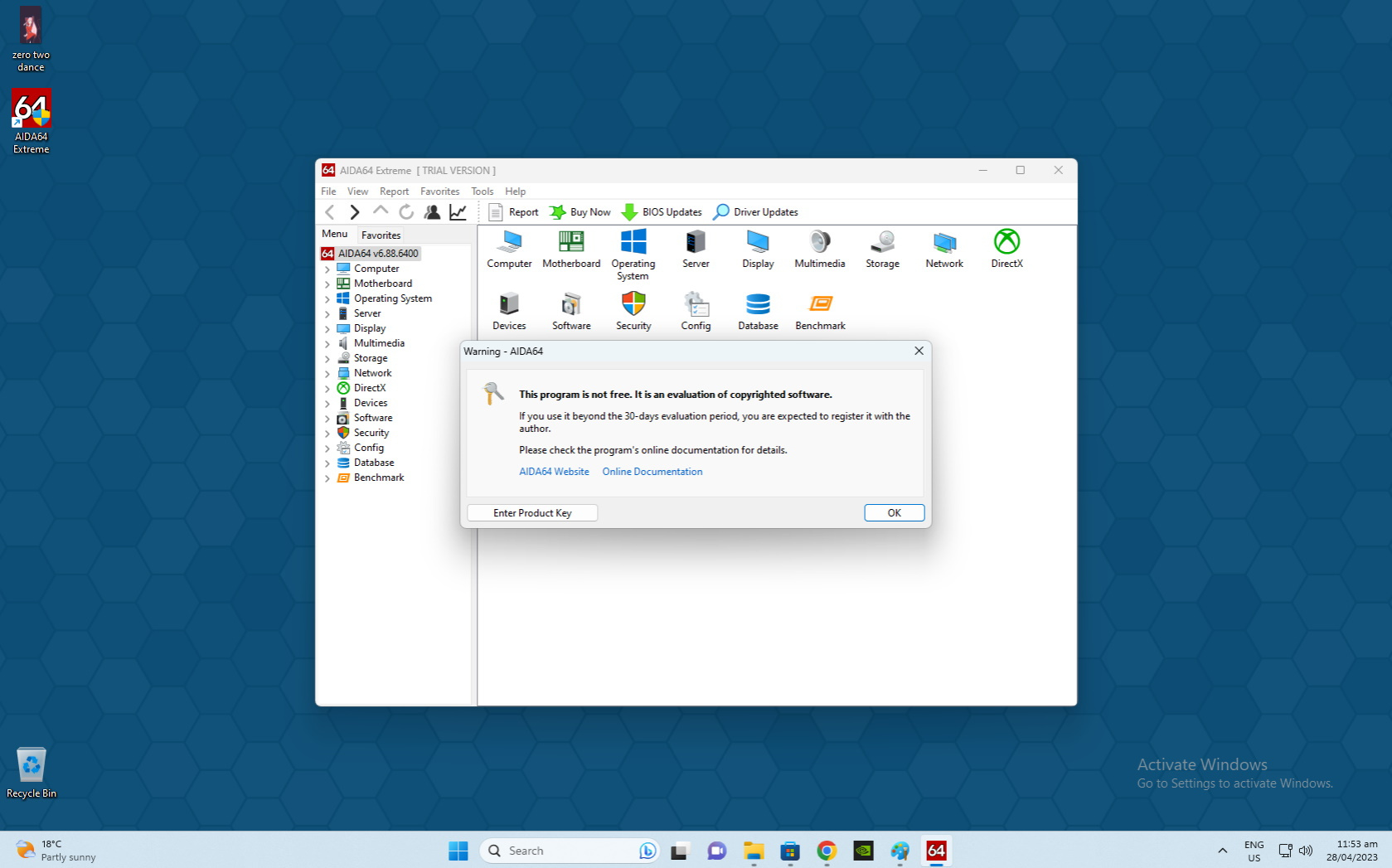1392x868 pixels.
Task: Click the BIOS Updates toolbar button
Action: [x=662, y=212]
